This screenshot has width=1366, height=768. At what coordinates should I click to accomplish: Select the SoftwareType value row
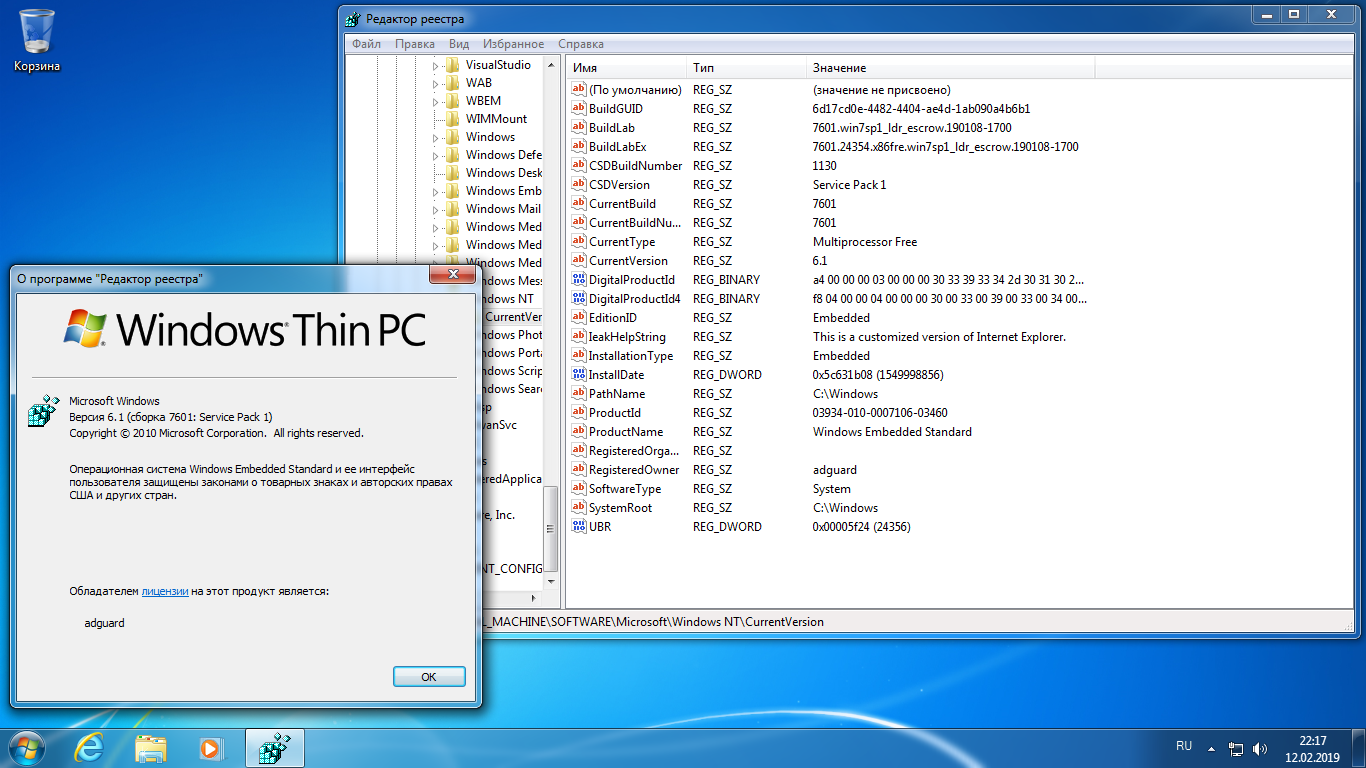pos(830,488)
